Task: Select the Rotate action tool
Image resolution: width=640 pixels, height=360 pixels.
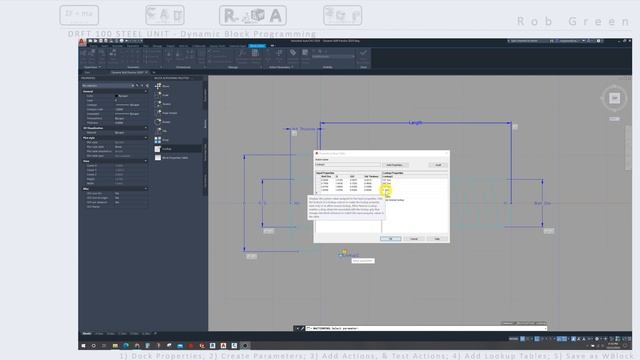Action: (x=162, y=122)
